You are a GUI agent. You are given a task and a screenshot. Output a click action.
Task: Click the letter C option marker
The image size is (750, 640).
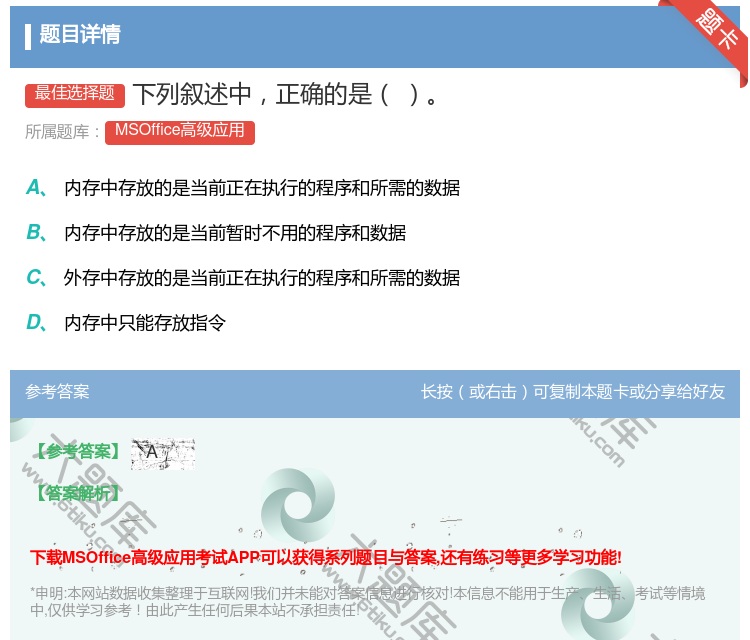[36, 277]
